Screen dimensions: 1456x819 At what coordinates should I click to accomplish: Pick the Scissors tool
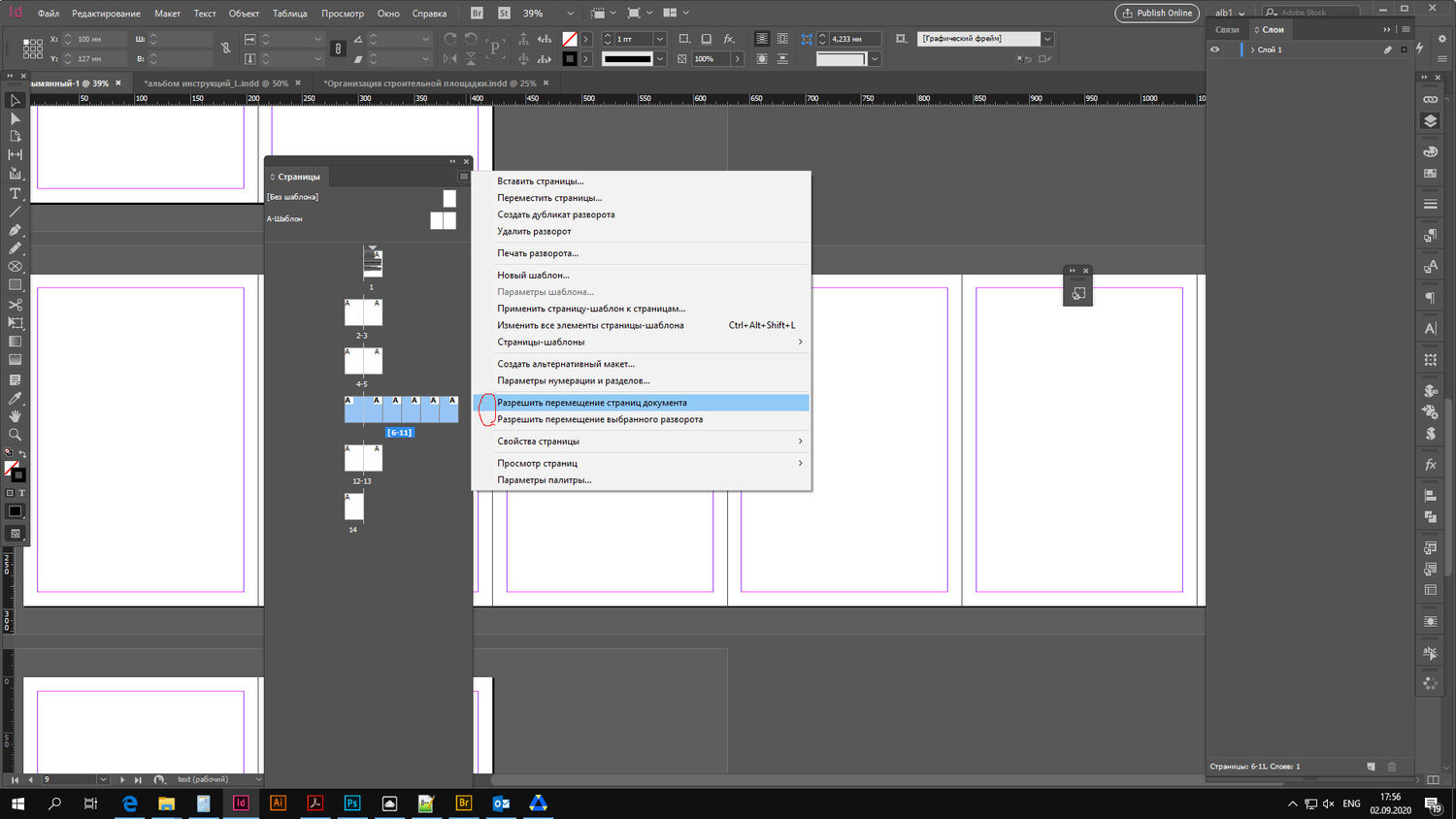[15, 305]
